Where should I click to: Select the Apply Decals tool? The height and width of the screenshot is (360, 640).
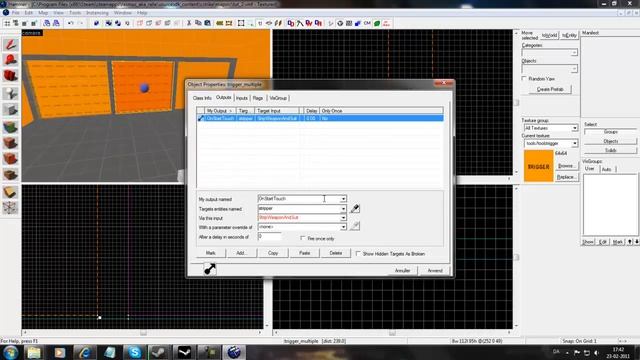(x=10, y=159)
